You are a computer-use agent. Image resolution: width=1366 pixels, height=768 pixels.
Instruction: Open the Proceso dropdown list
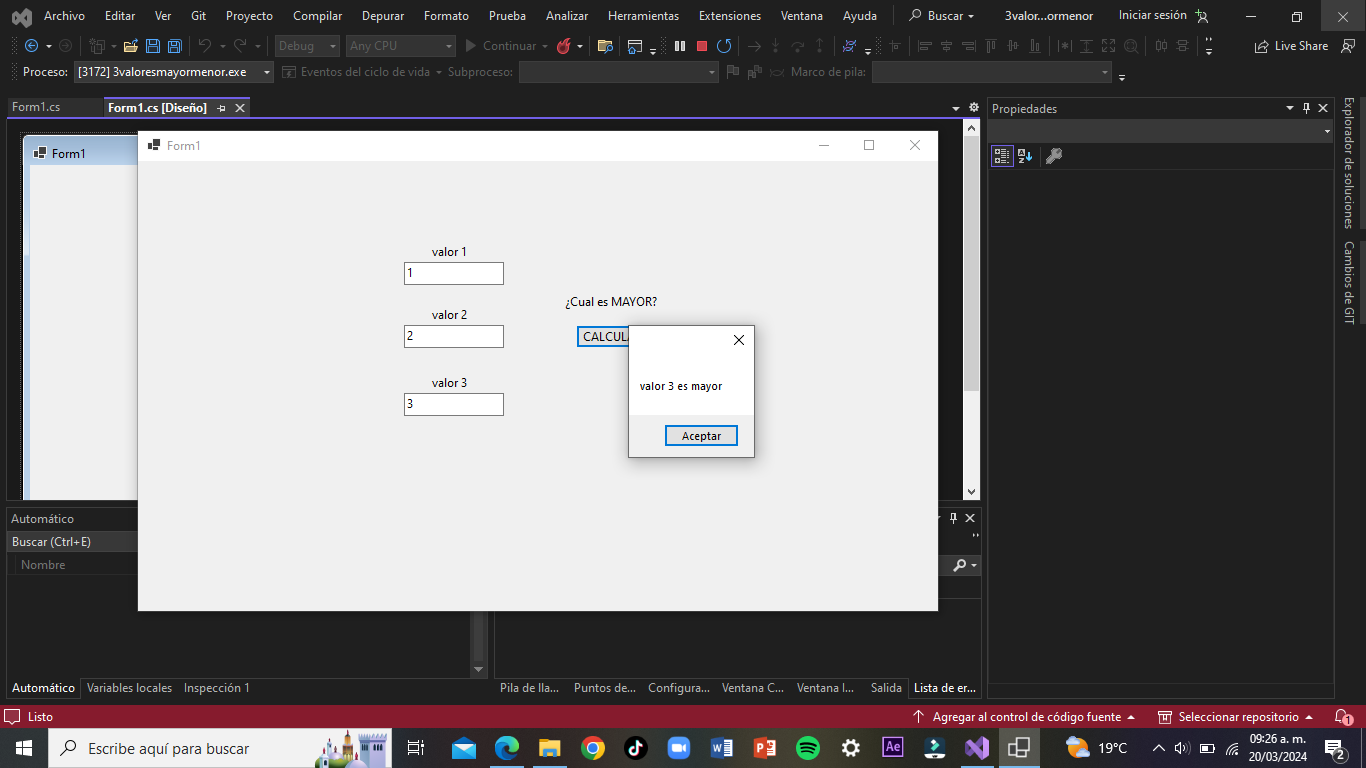(266, 72)
